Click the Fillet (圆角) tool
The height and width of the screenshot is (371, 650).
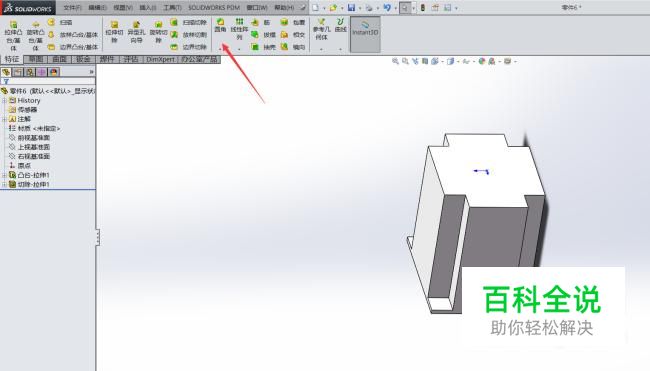click(x=221, y=25)
